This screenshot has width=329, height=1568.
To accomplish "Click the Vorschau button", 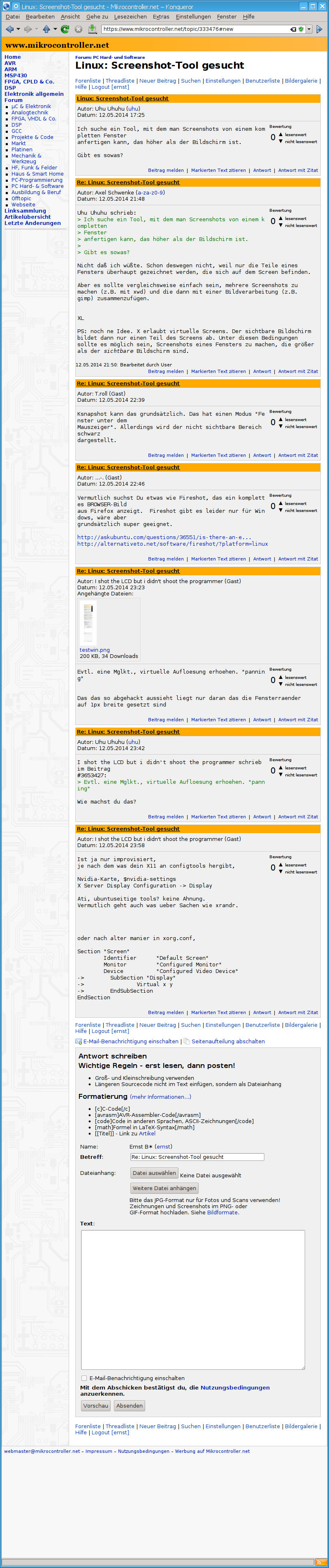I will tap(96, 1406).
